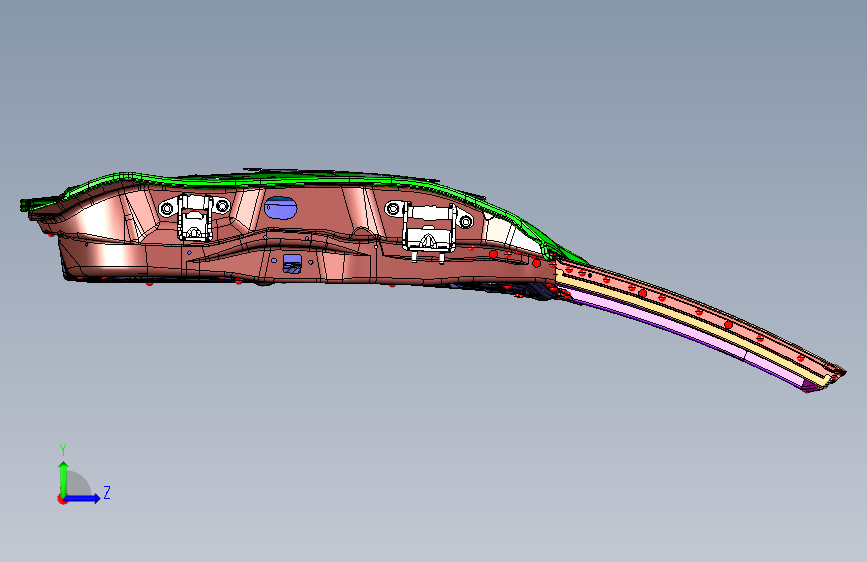Click the Z axis label on triad
Screen dimensions: 867x562
tap(107, 492)
